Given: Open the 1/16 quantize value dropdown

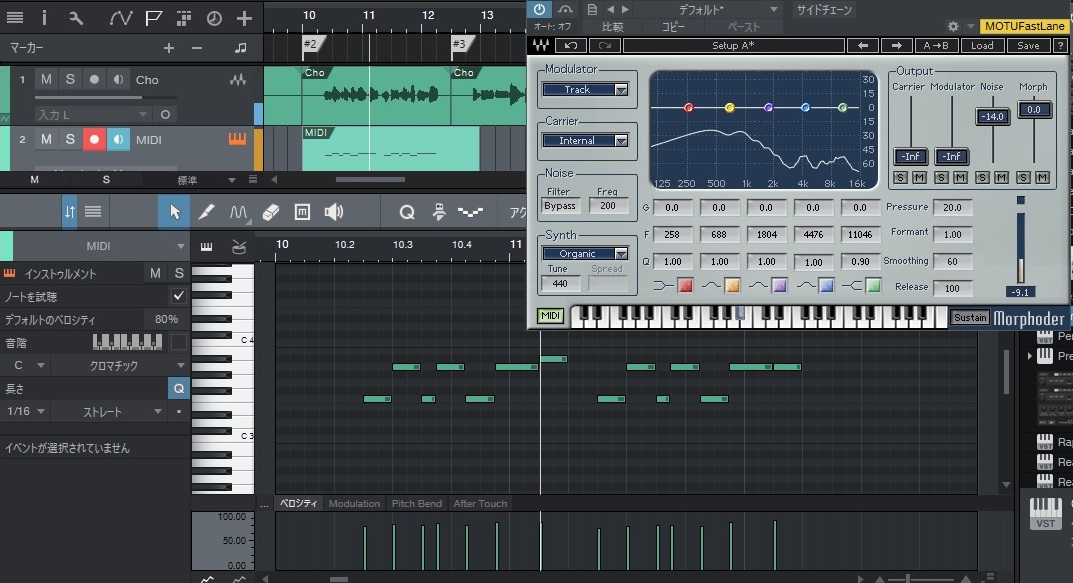Looking at the screenshot, I should [25, 411].
